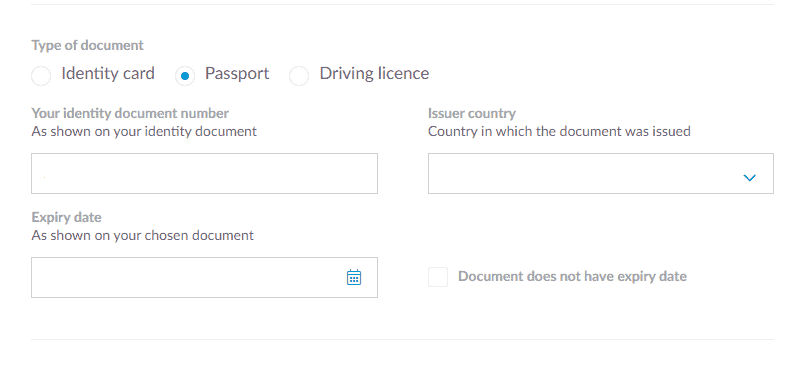Select the Identity card radio button
This screenshot has width=808, height=374.
pyautogui.click(x=41, y=76)
